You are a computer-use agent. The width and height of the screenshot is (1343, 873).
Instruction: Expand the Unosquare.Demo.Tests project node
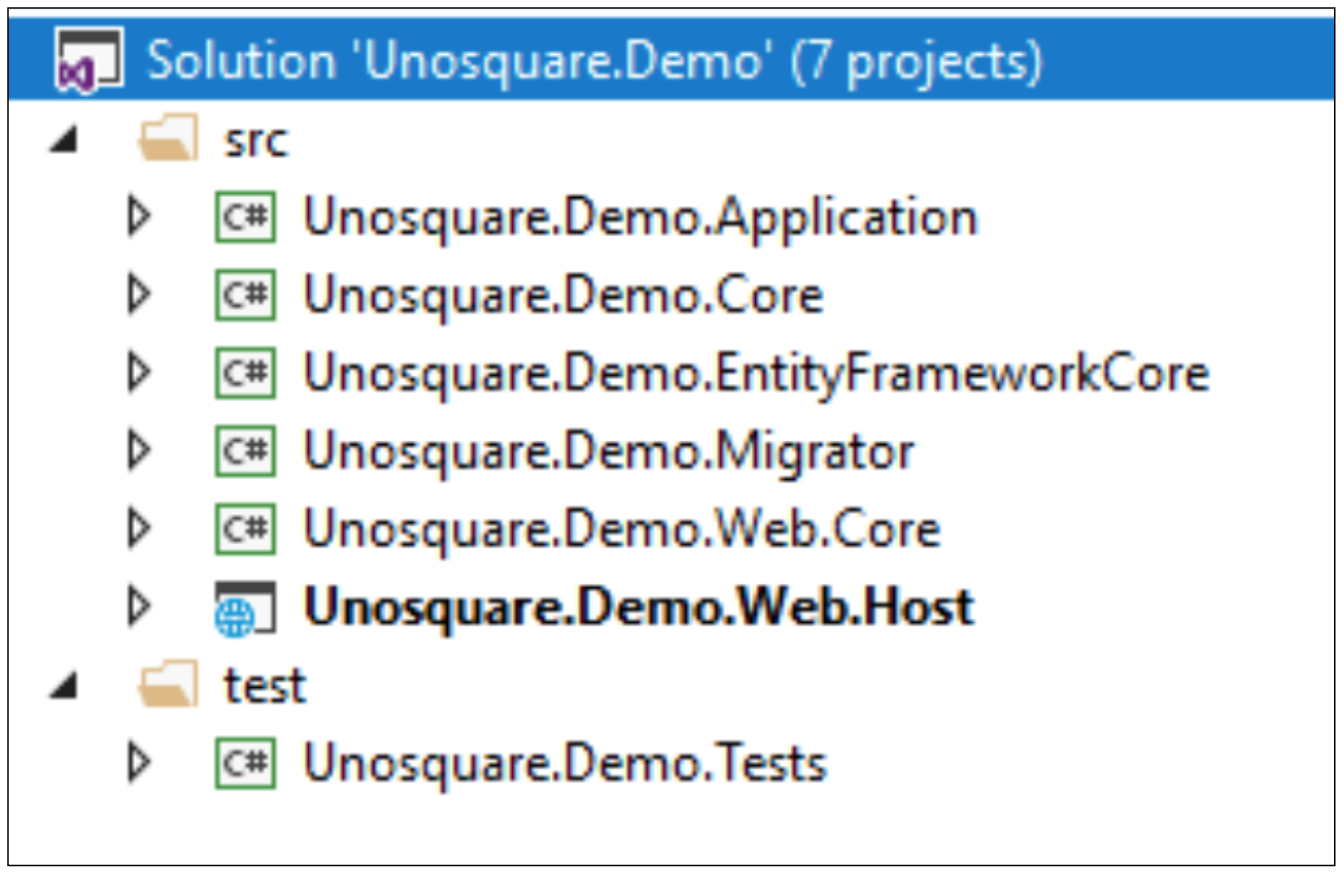point(139,764)
